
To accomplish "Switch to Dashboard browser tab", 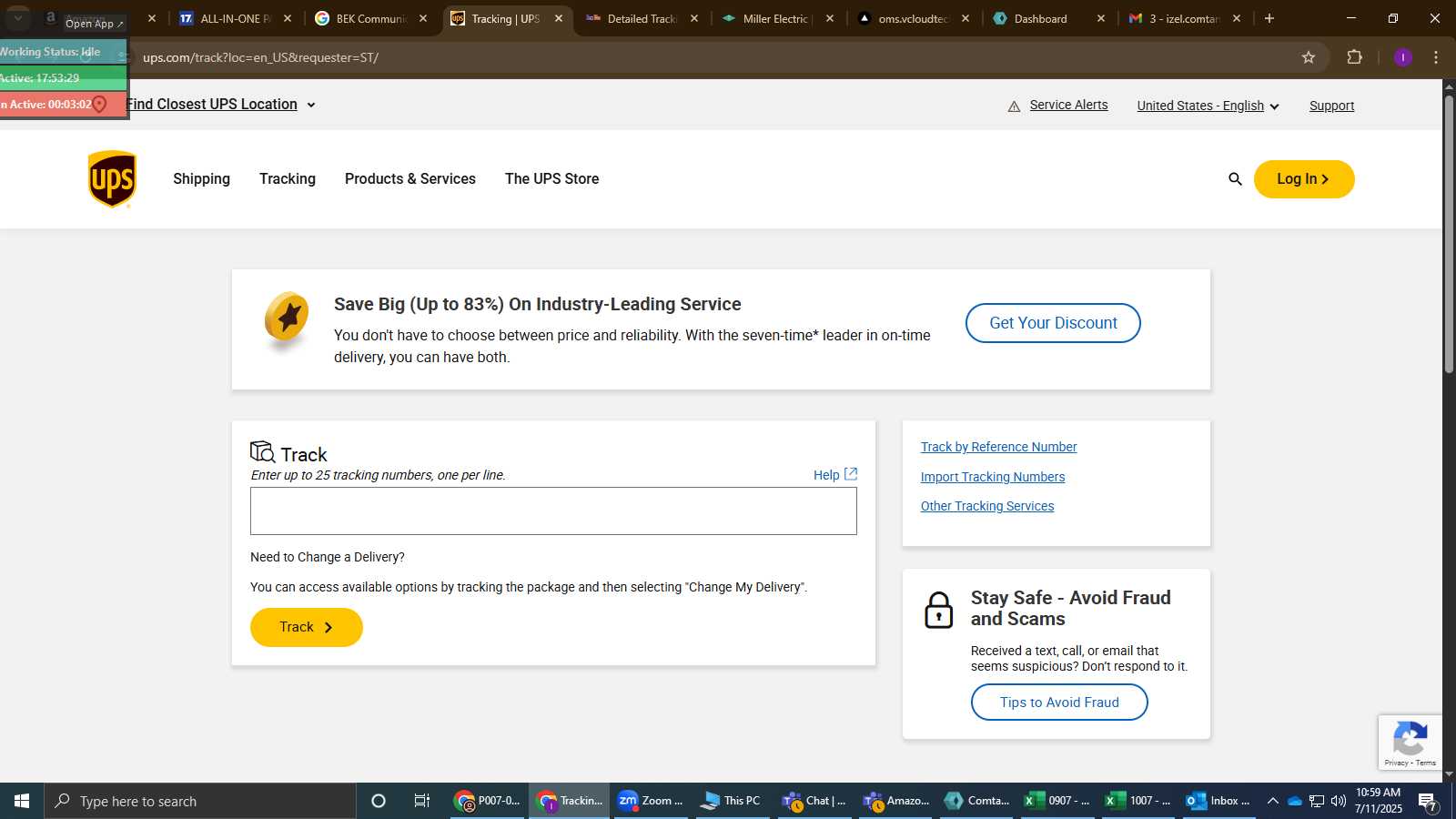I will 1049,18.
